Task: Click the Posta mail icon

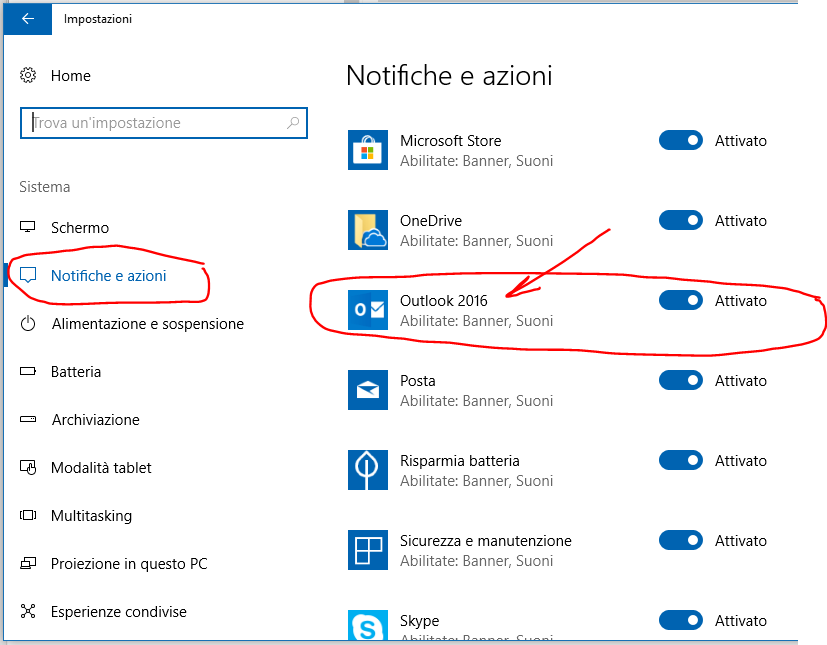Action: point(367,390)
